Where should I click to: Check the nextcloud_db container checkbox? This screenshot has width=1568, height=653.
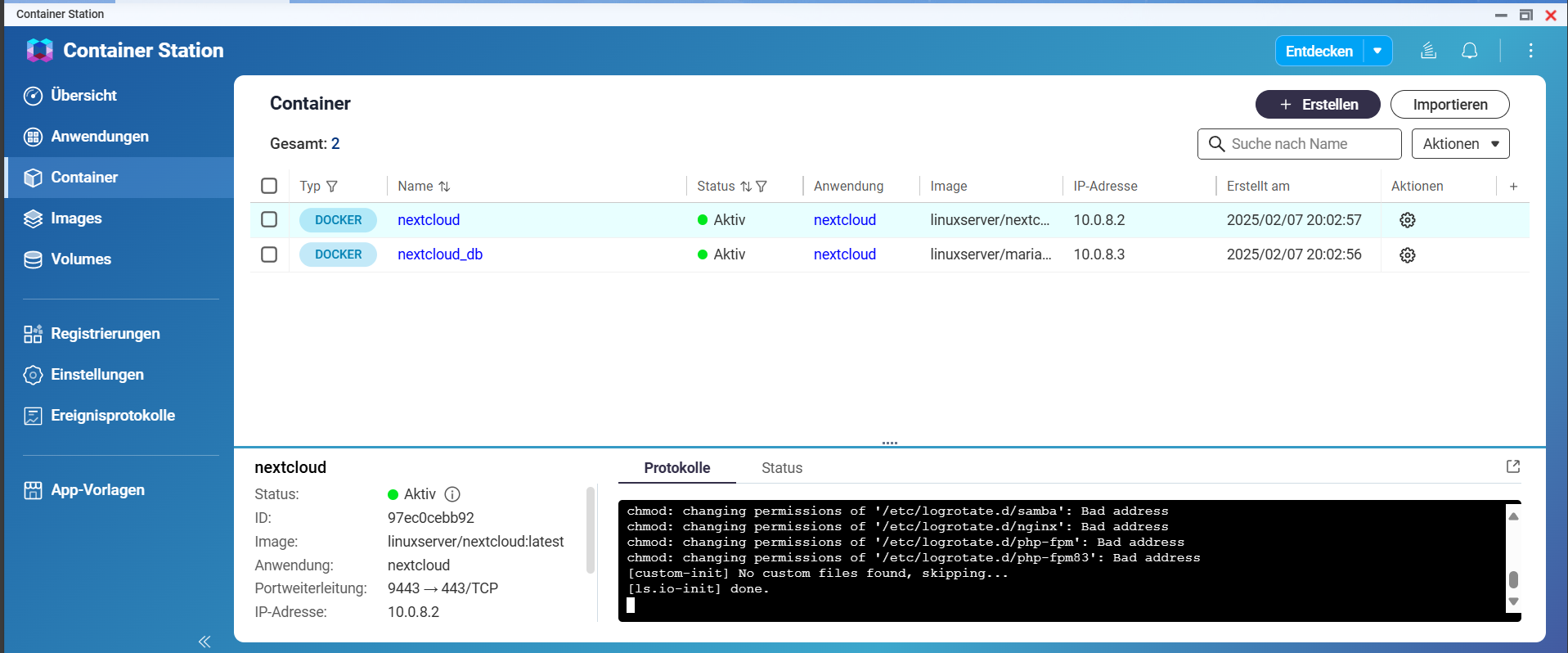click(269, 254)
